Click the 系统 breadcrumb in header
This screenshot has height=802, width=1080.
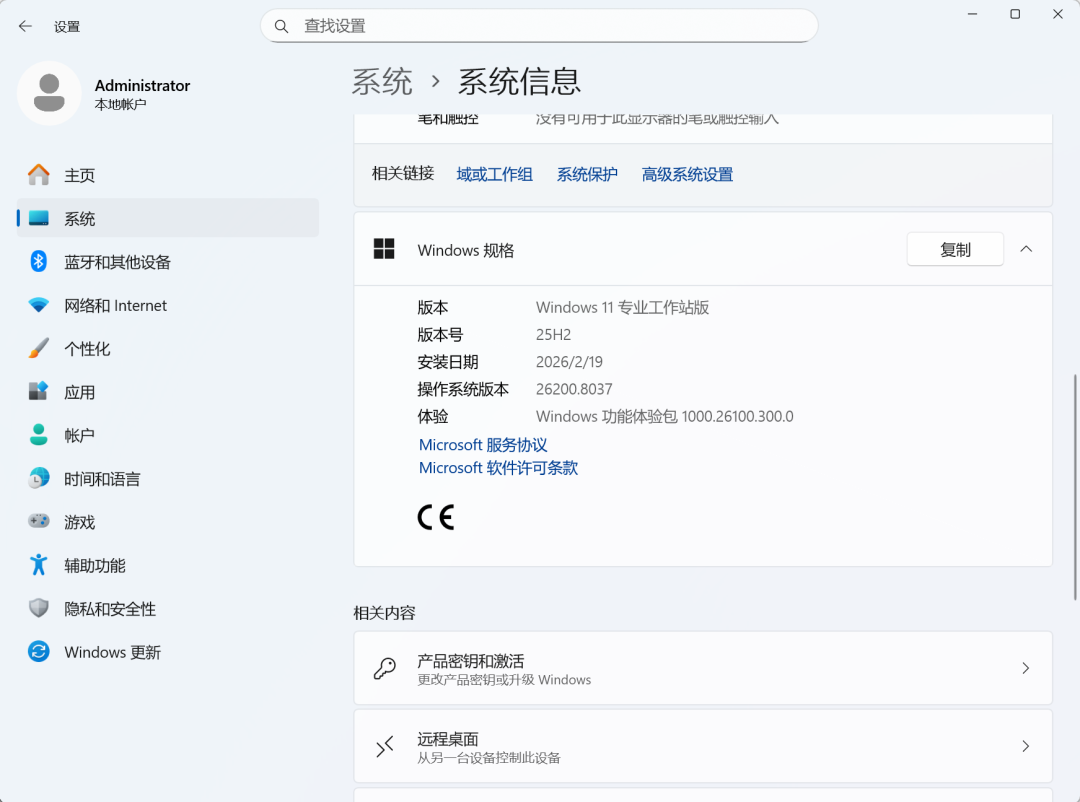[x=382, y=82]
